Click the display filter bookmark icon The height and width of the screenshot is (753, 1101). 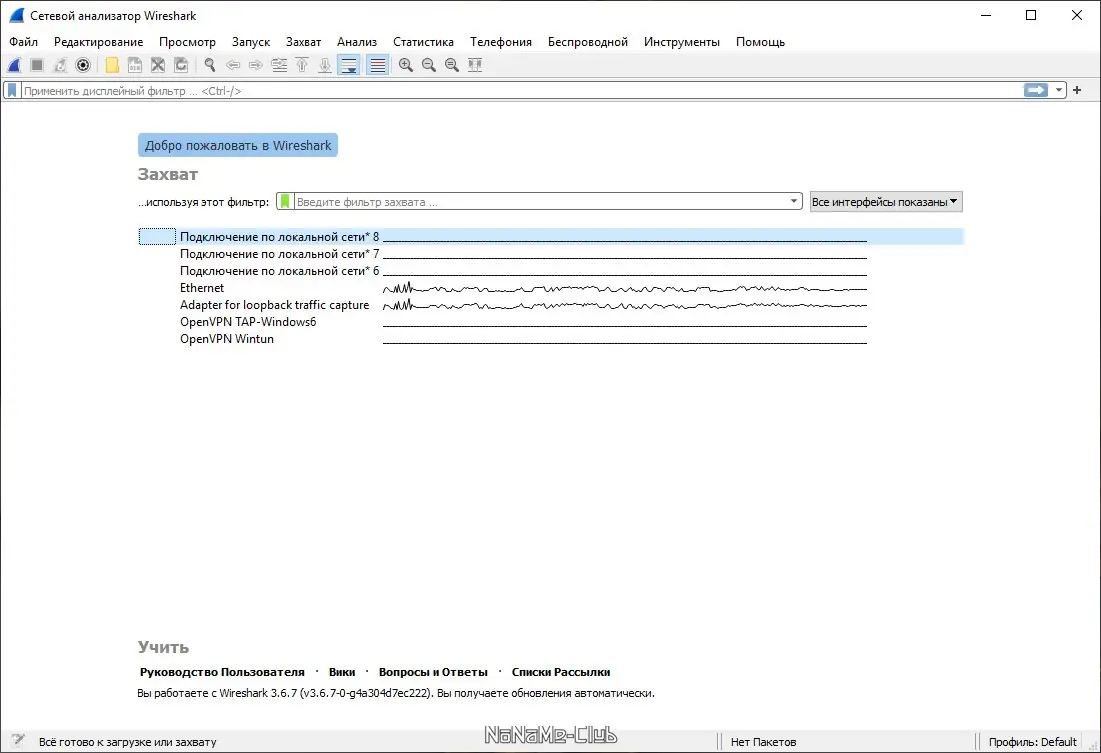(x=12, y=91)
